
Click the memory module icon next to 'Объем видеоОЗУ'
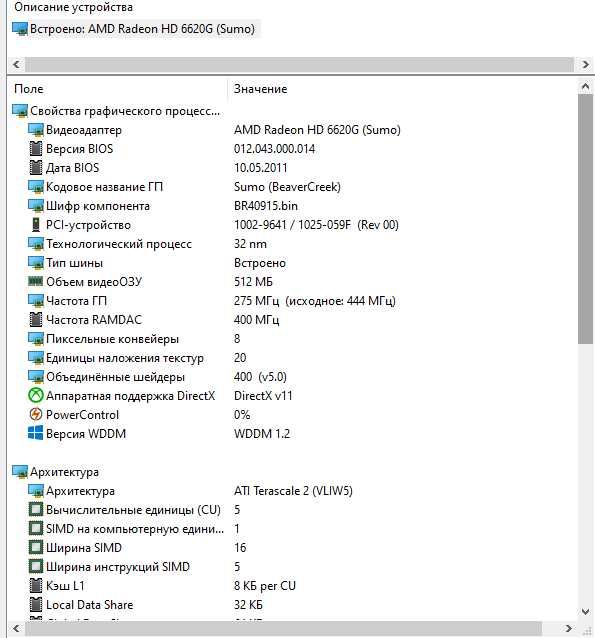coord(36,281)
